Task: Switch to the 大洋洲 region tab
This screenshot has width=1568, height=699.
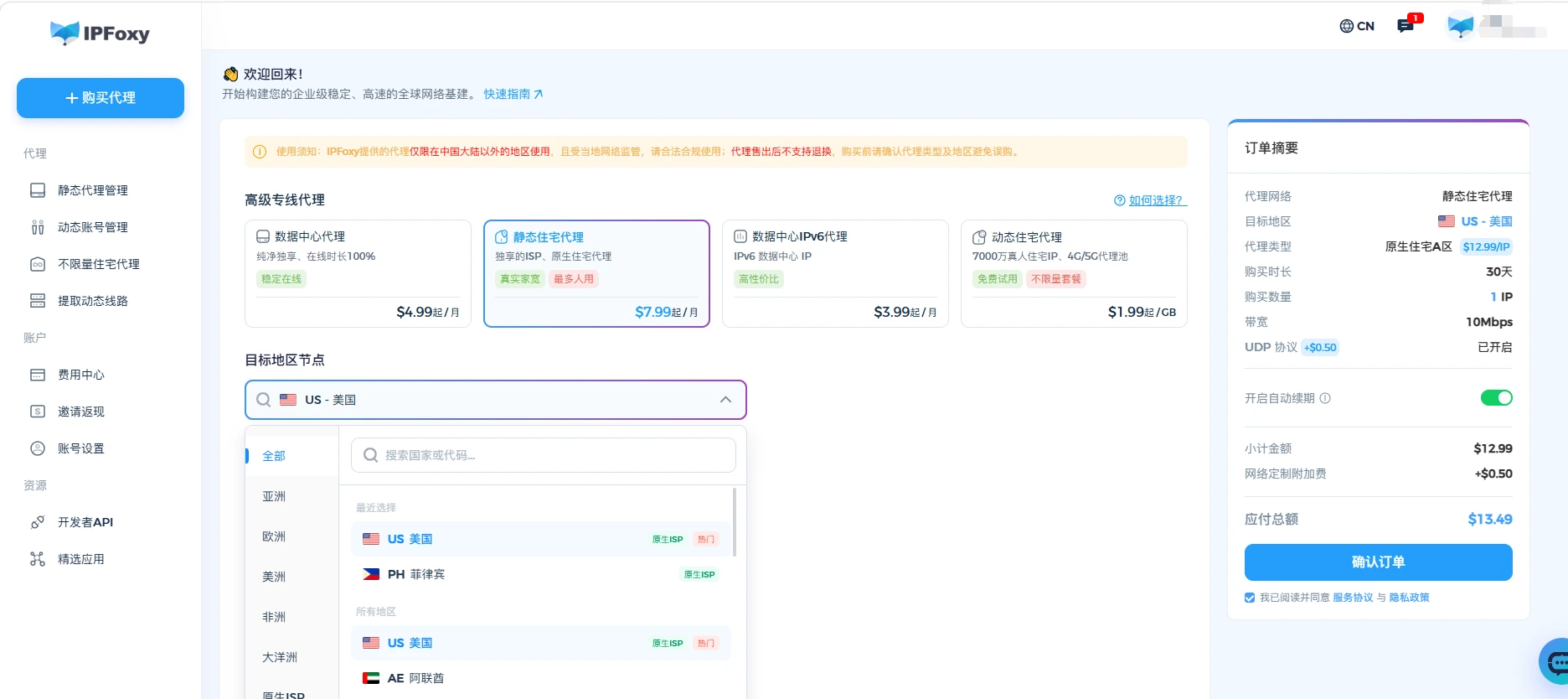Action: 291,657
